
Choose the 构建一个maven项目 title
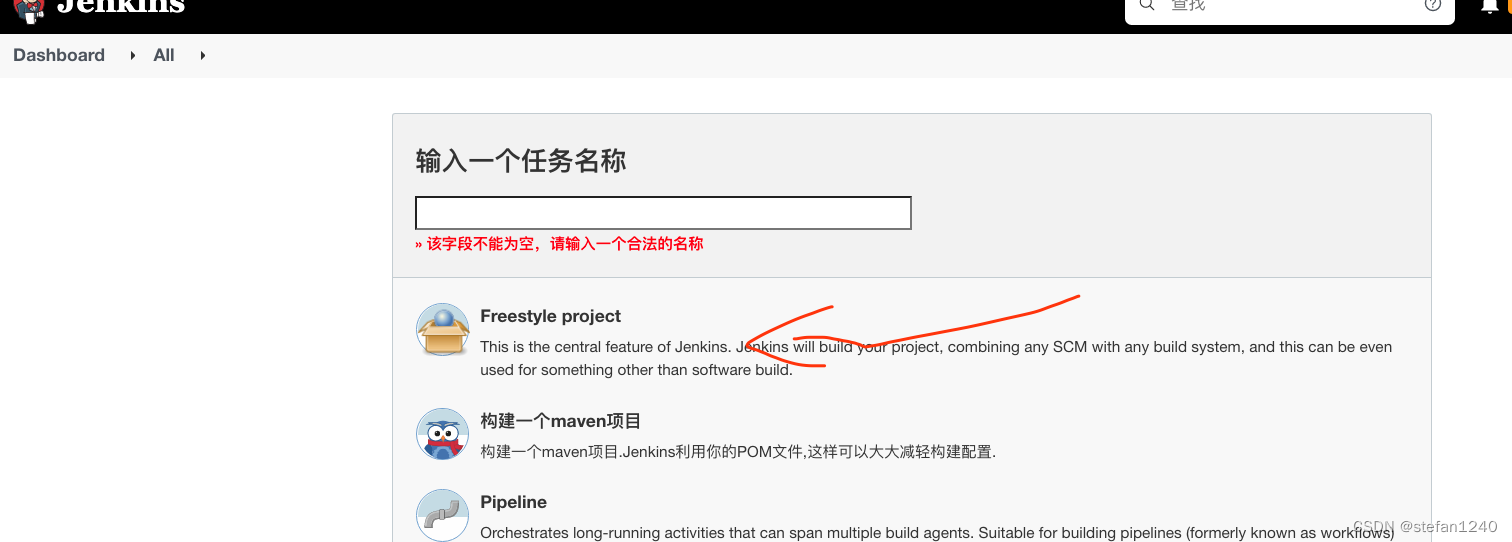pos(560,421)
